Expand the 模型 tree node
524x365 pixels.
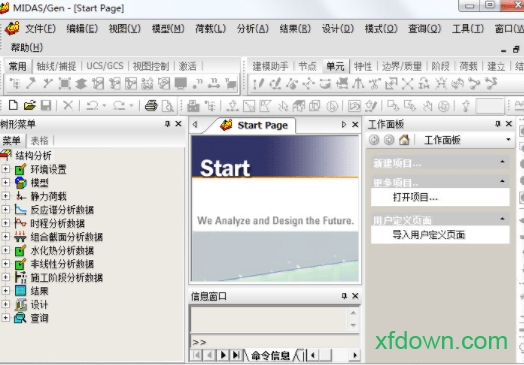click(x=5, y=182)
